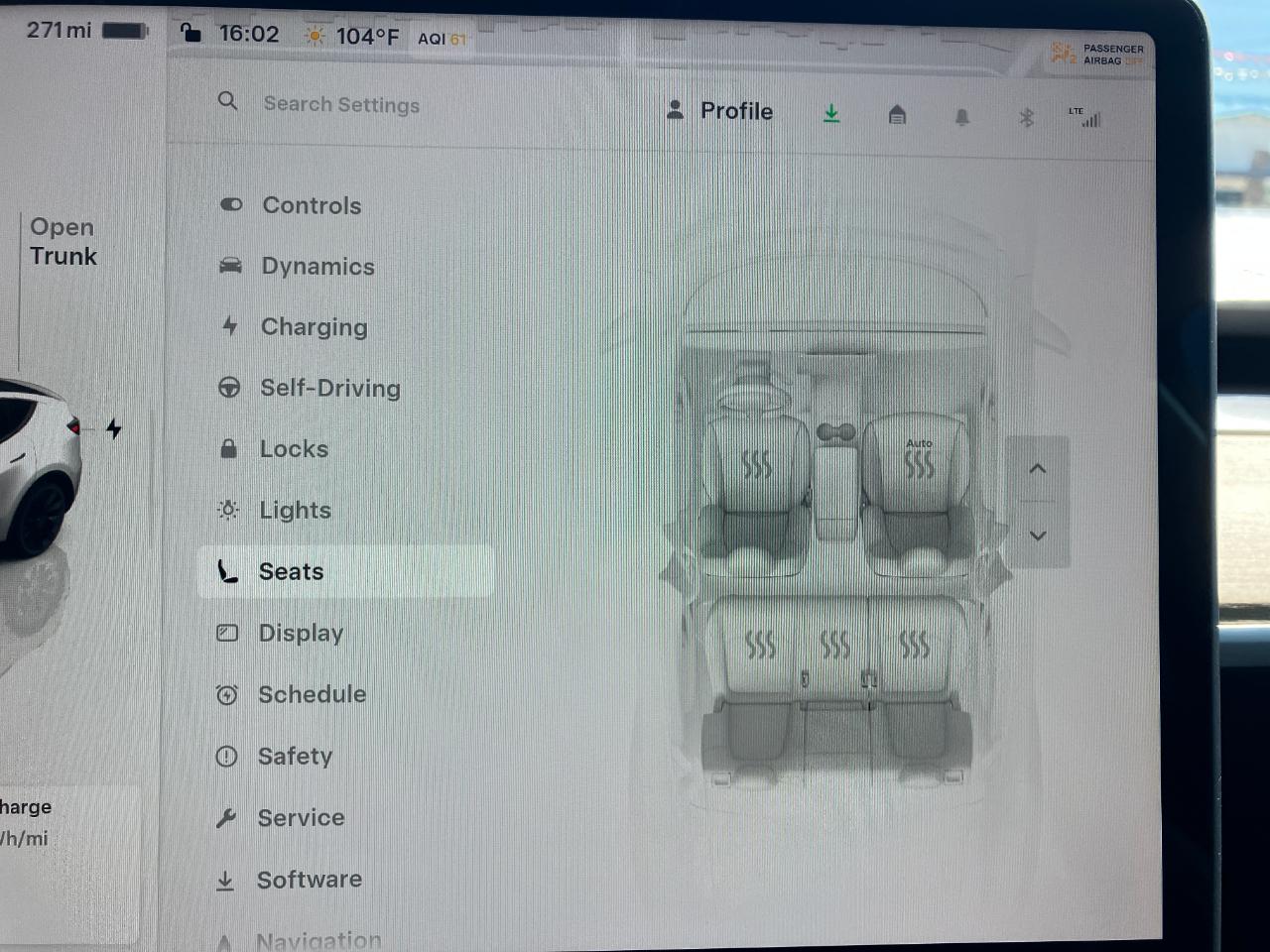This screenshot has height=952, width=1270.
Task: Click the Lights sun-shaped icon
Action: click(228, 510)
